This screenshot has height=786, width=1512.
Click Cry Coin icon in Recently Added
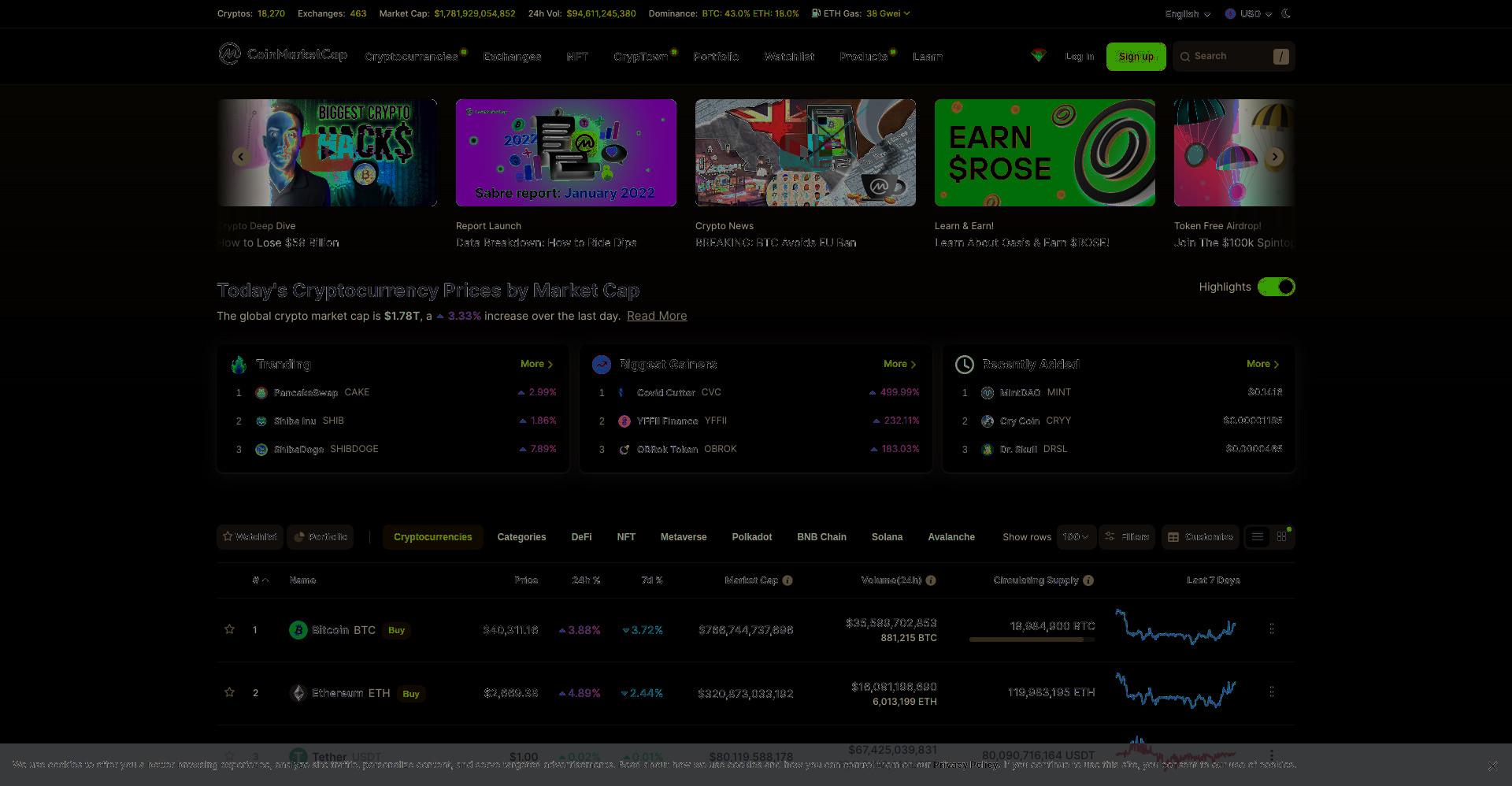[x=988, y=421]
